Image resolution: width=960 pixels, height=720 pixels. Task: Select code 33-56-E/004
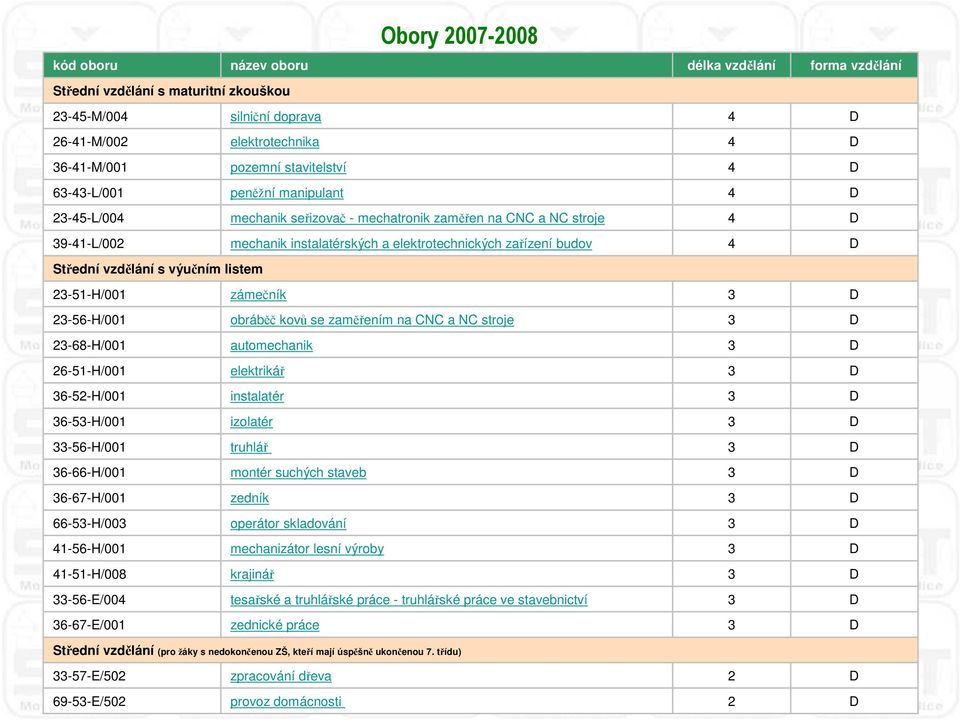tap(89, 599)
